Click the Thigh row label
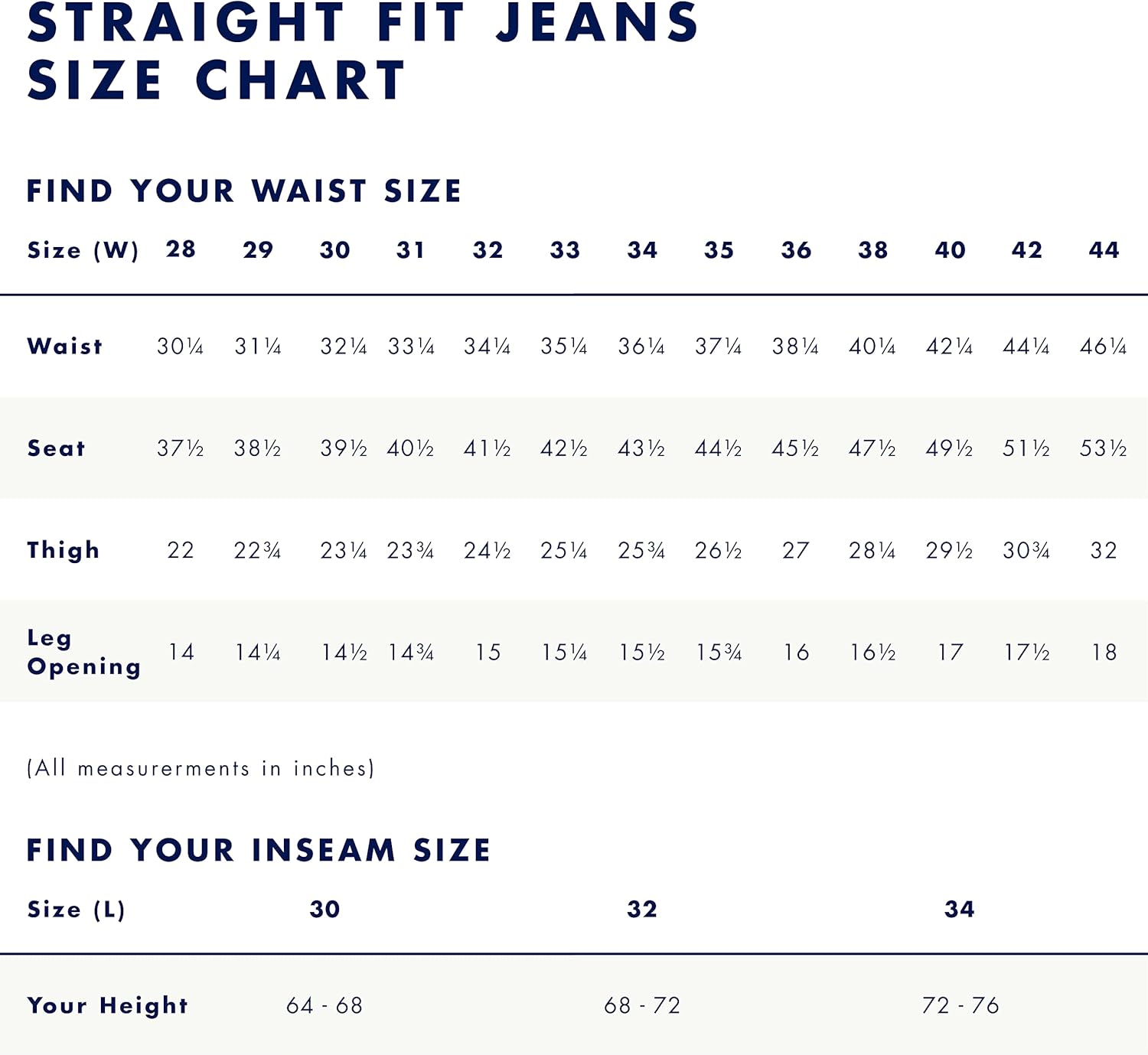 coord(64,550)
